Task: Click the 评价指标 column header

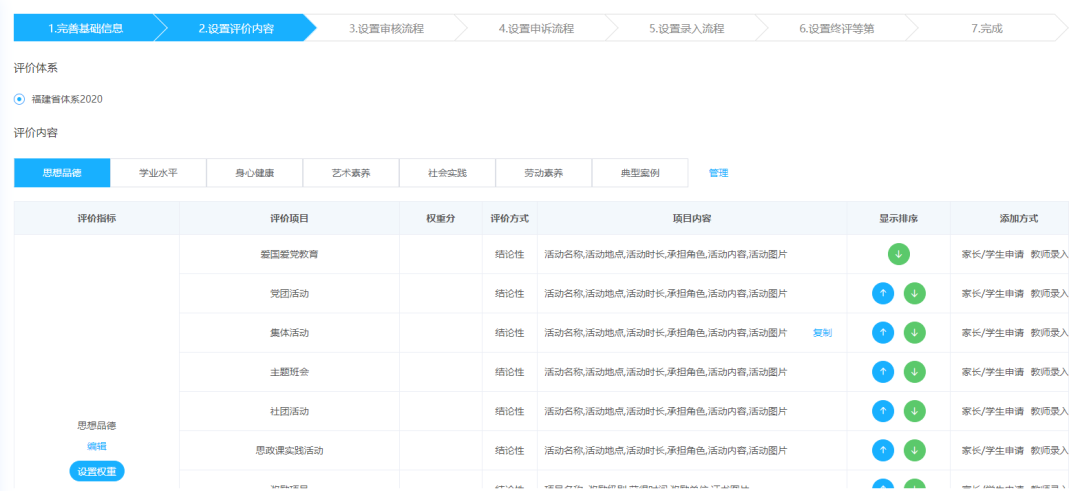Action: coord(96,218)
